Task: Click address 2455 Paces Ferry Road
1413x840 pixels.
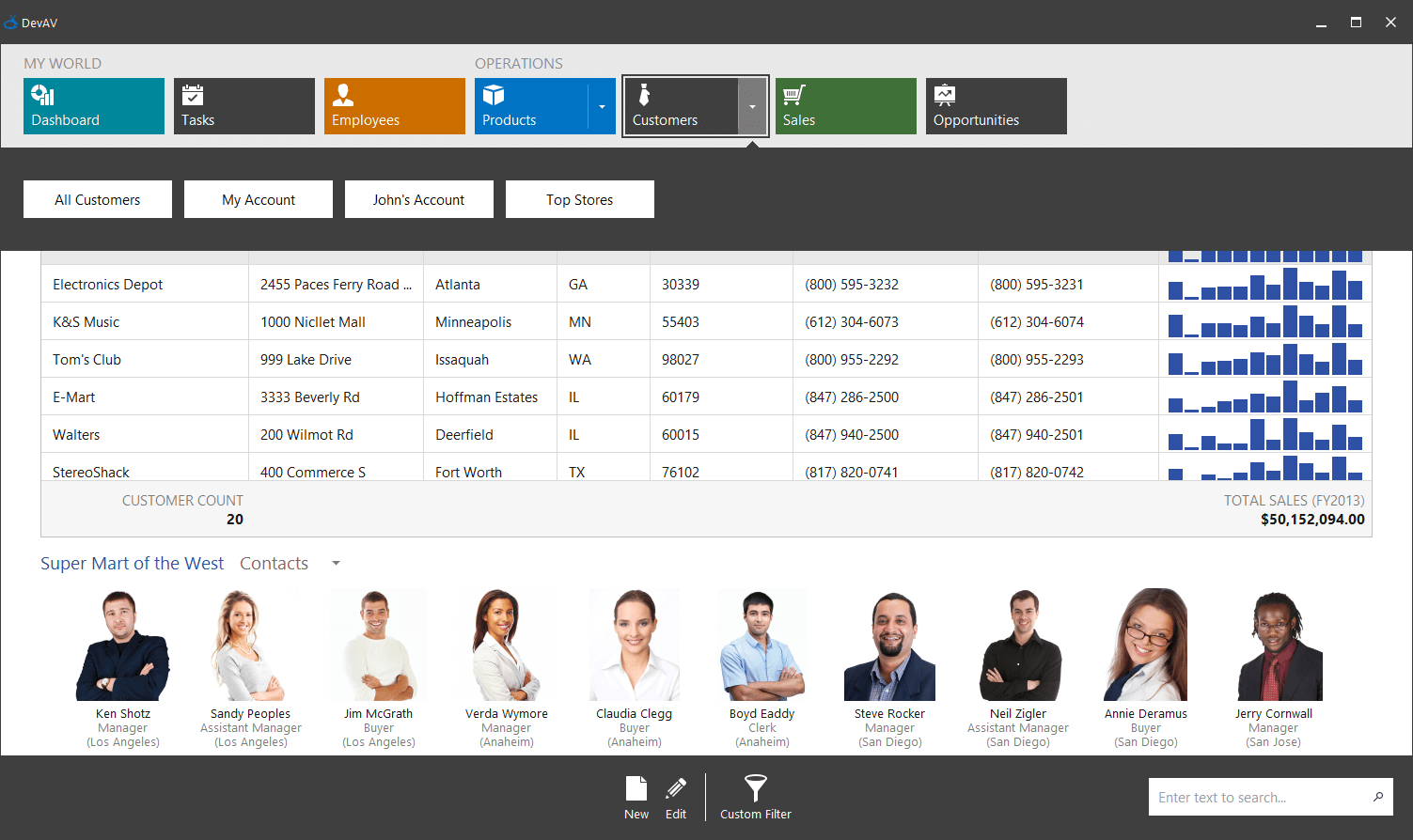Action: (x=336, y=284)
